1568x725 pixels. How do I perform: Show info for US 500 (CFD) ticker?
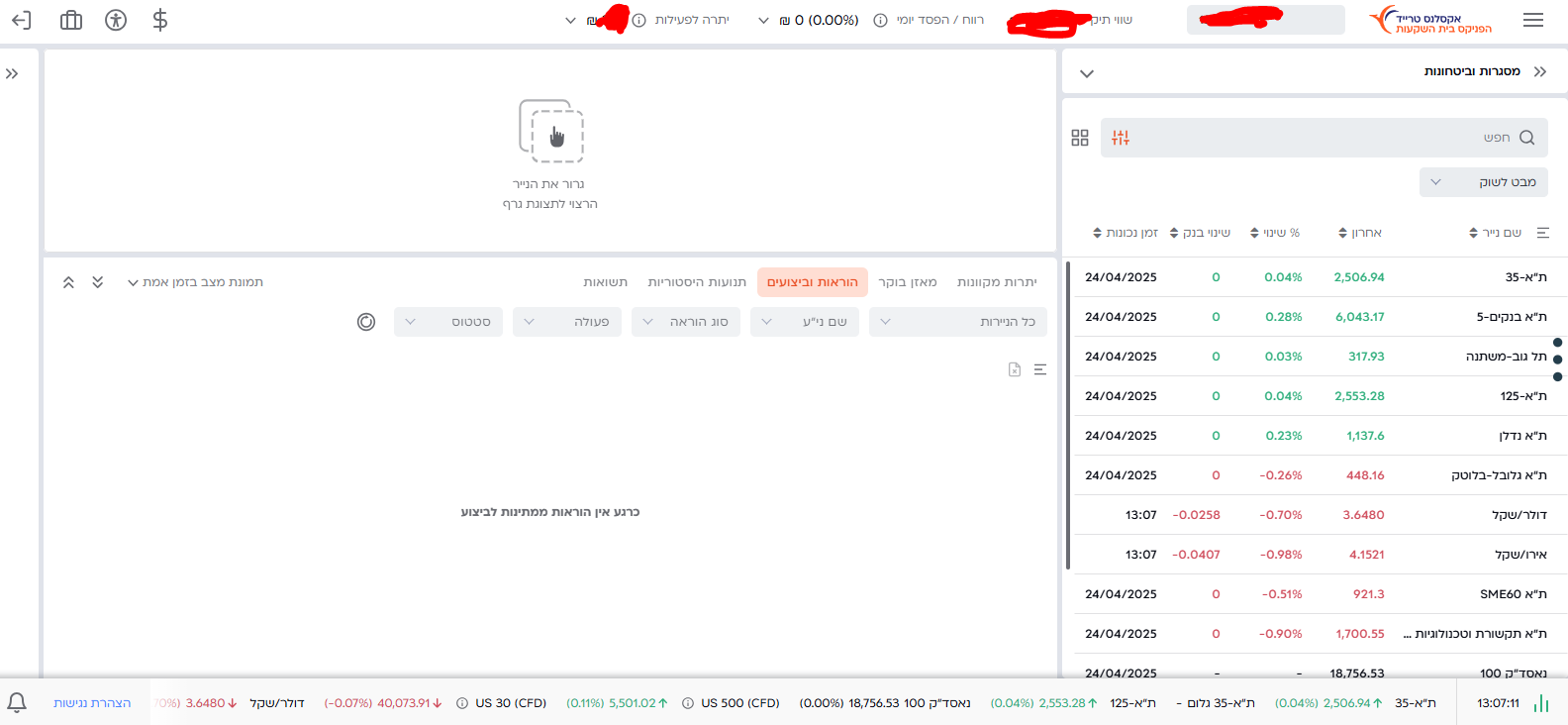(x=688, y=703)
